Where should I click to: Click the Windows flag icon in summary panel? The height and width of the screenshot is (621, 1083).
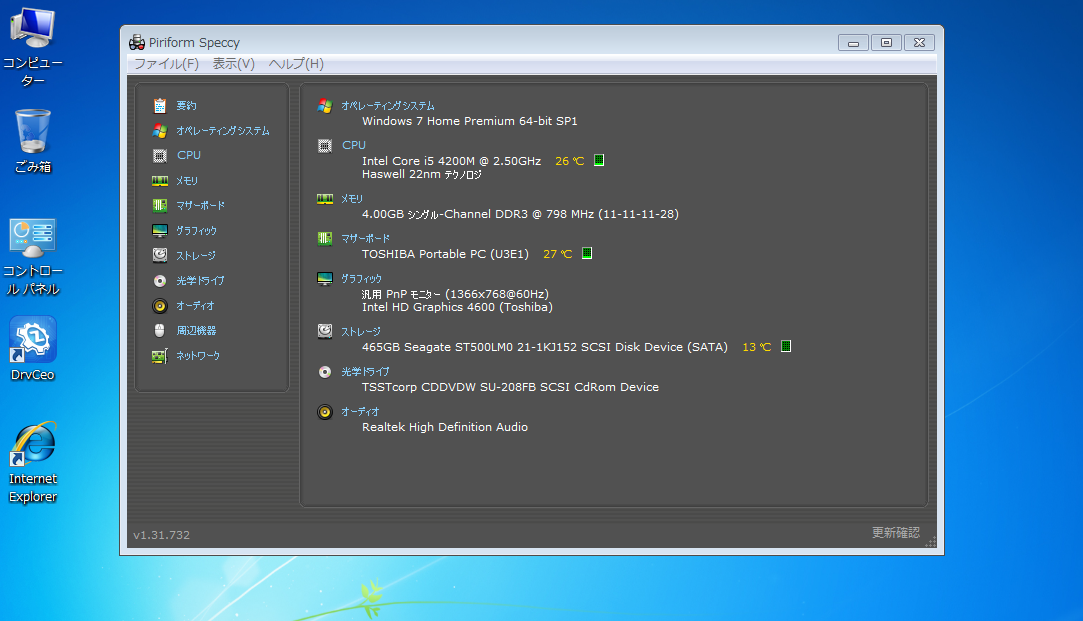coord(325,106)
